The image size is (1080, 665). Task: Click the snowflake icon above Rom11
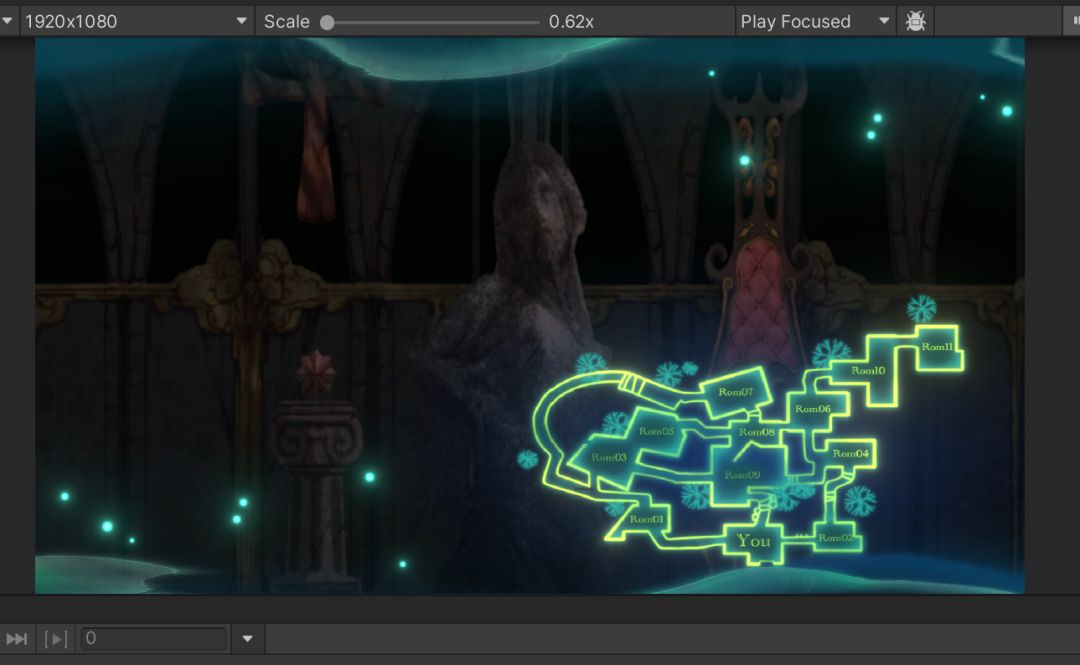point(921,309)
